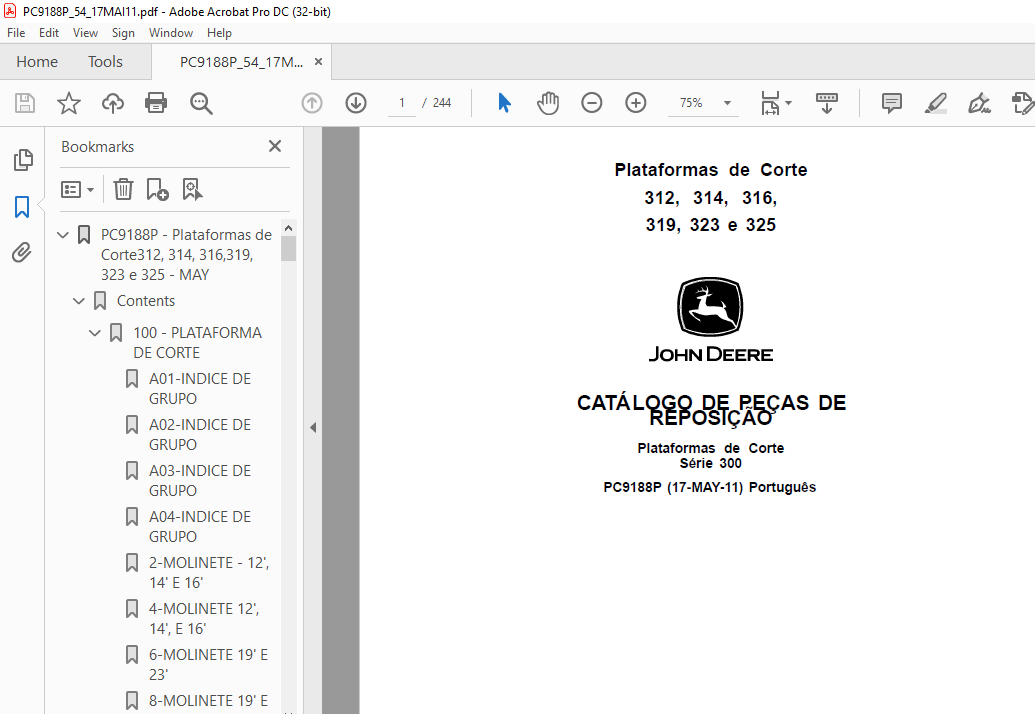Image resolution: width=1035 pixels, height=714 pixels.
Task: Delete the selected bookmark with trash icon
Action: [123, 189]
